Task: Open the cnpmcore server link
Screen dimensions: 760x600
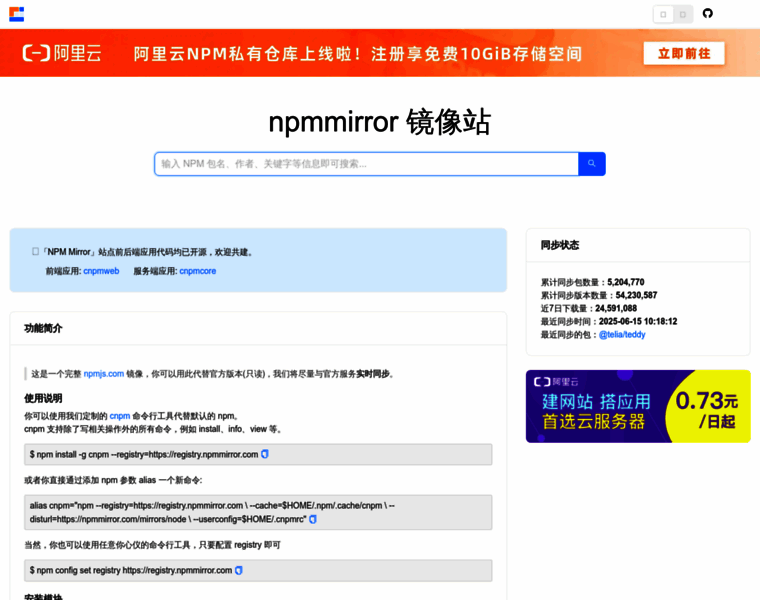Action: pyautogui.click(x=198, y=271)
